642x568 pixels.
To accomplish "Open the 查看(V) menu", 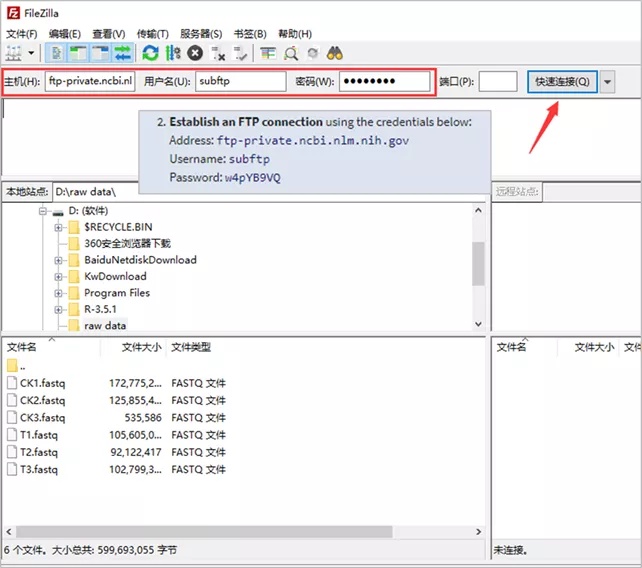I will click(x=109, y=34).
